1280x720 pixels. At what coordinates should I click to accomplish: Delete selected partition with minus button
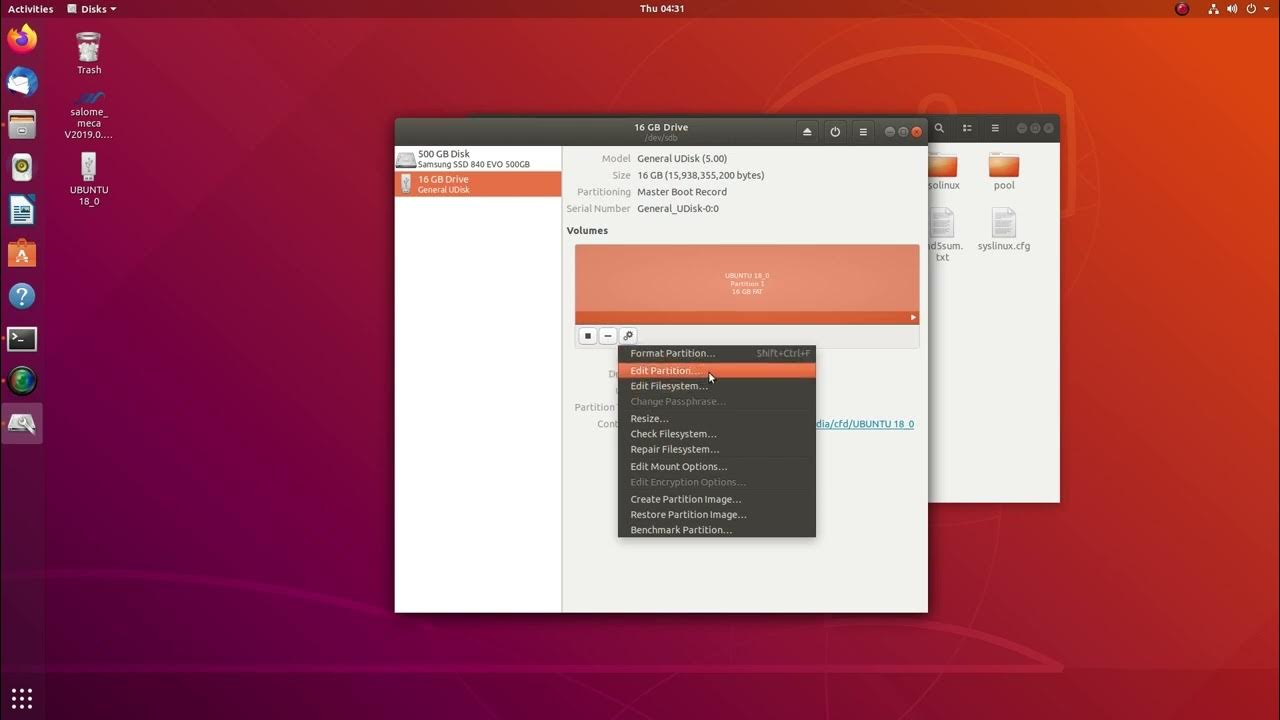pos(607,336)
